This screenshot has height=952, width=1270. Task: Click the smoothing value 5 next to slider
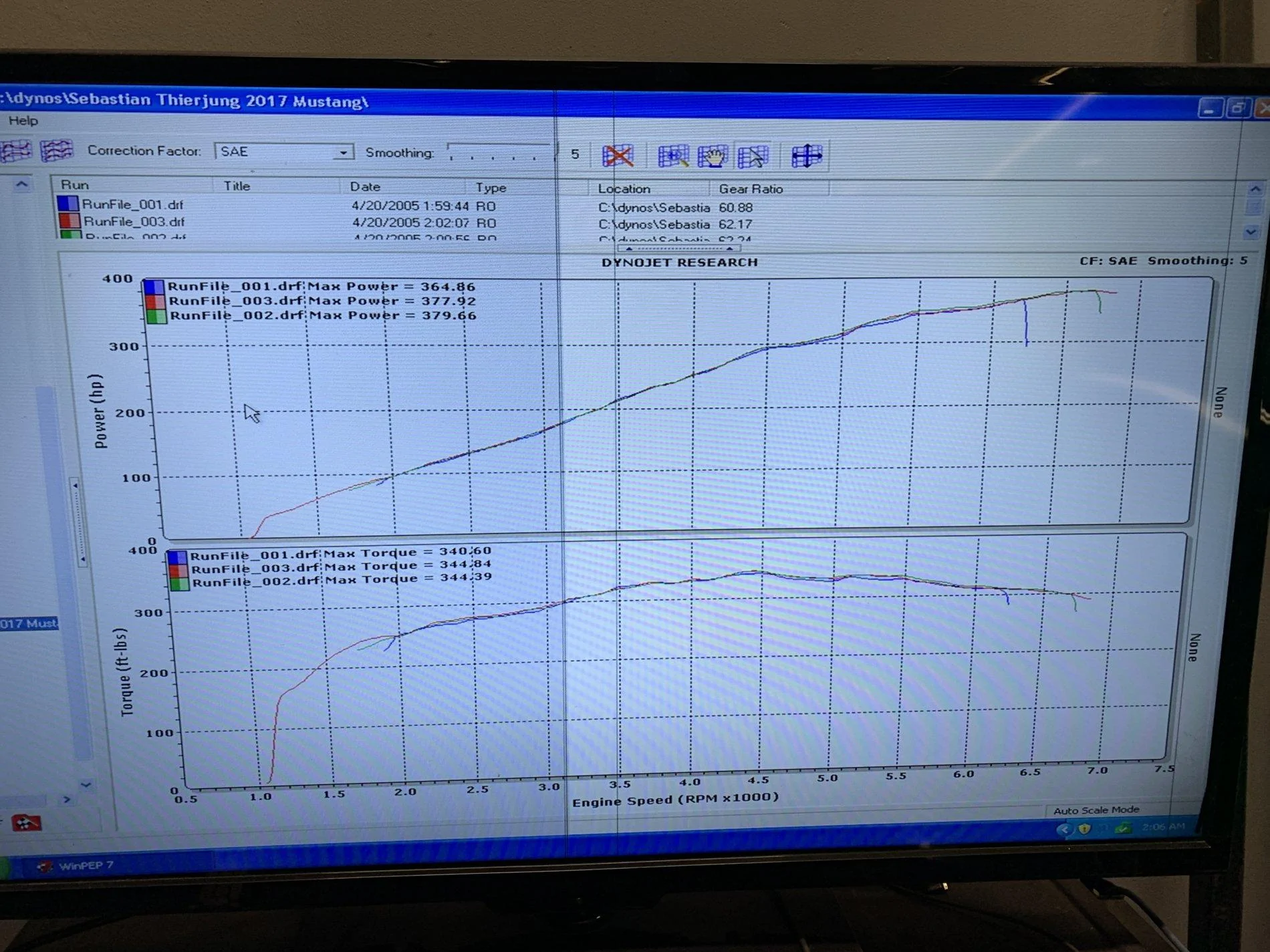(x=575, y=154)
